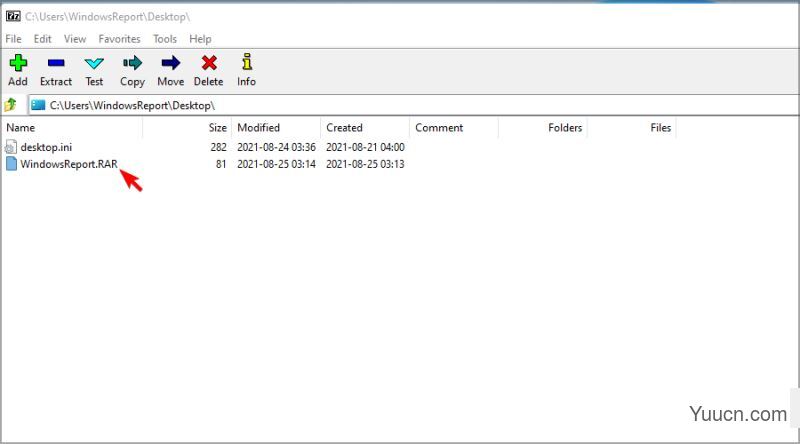Click size value 282
This screenshot has width=800, height=444.
click(x=218, y=147)
